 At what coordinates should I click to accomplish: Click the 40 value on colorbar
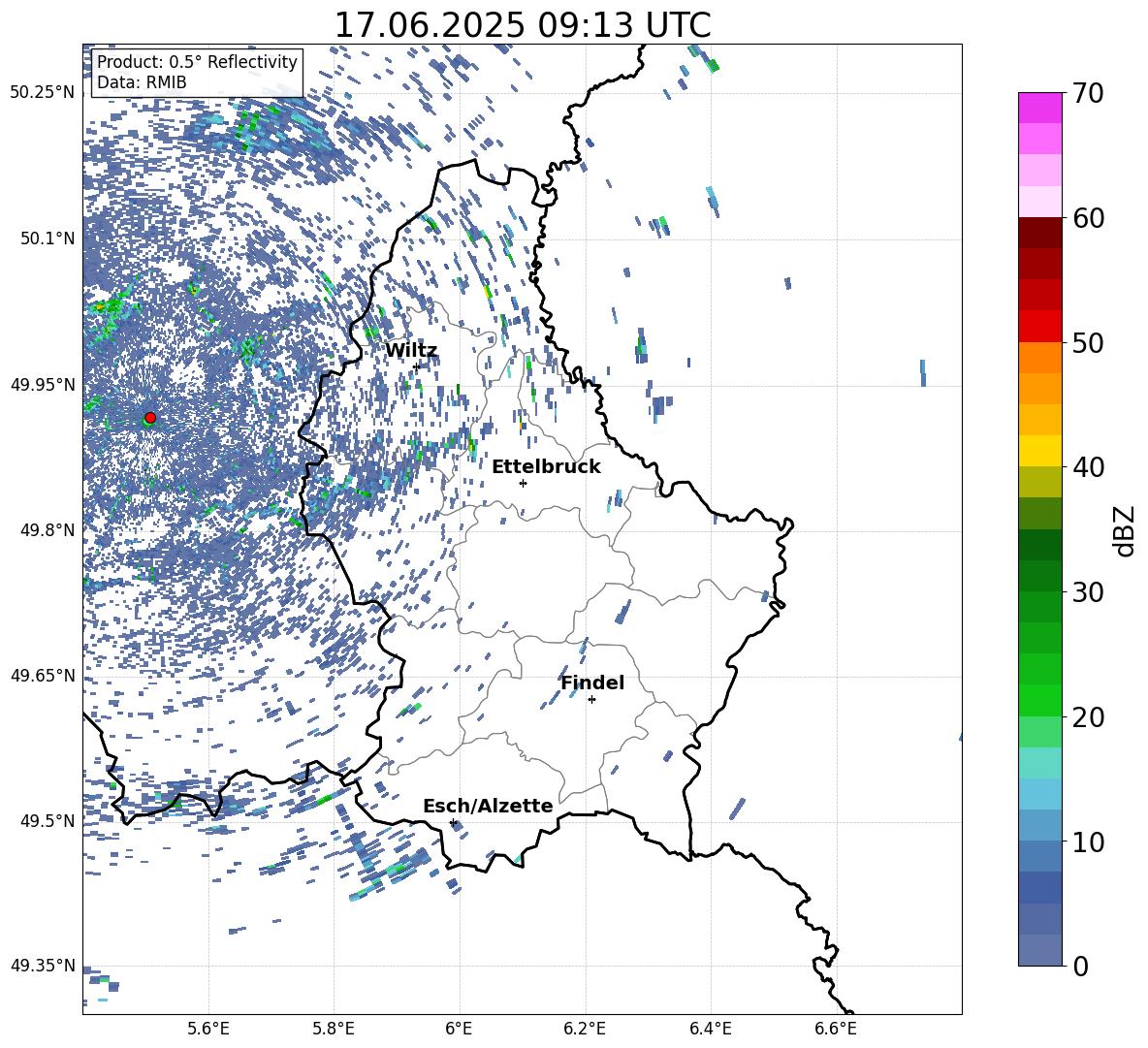pos(1087,467)
